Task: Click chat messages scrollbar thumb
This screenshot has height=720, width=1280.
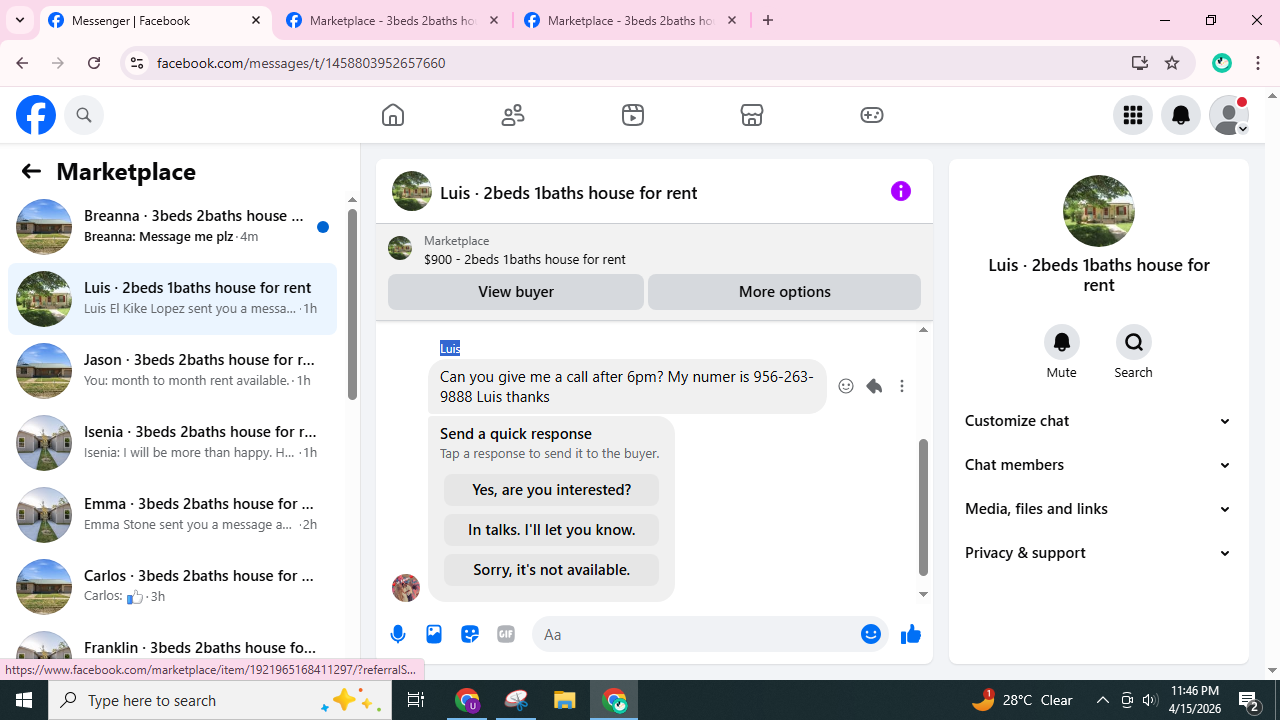Action: click(x=923, y=507)
